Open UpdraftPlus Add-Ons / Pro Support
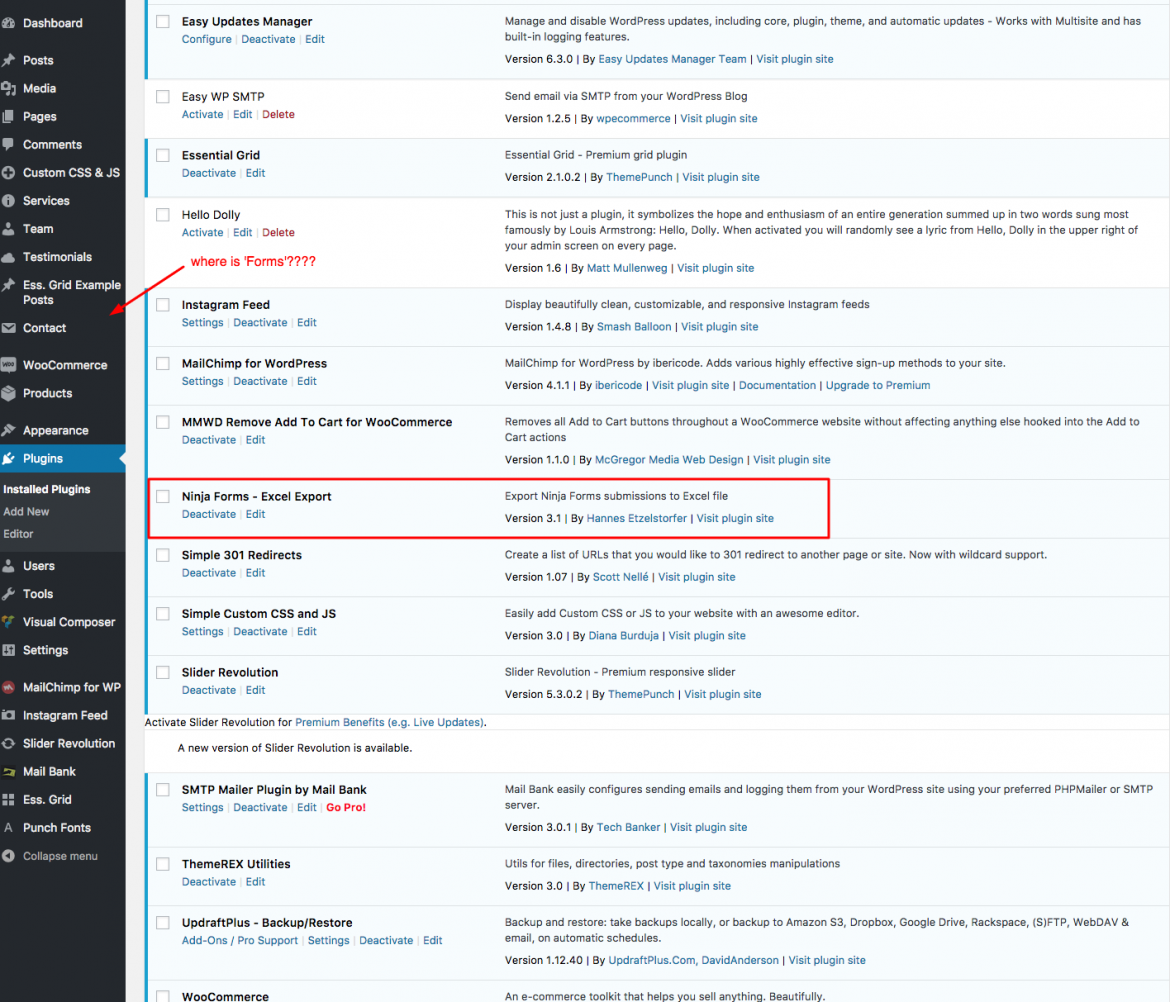This screenshot has width=1170, height=1002. pyautogui.click(x=240, y=941)
